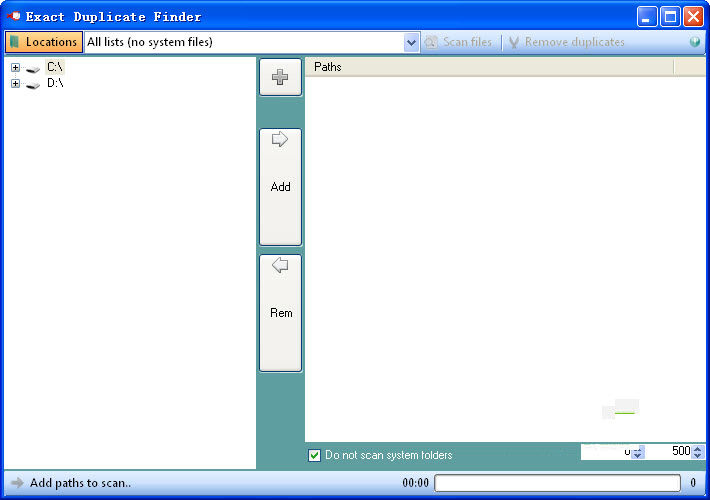
Task: Select the C:\ drive icon
Action: tap(33, 68)
